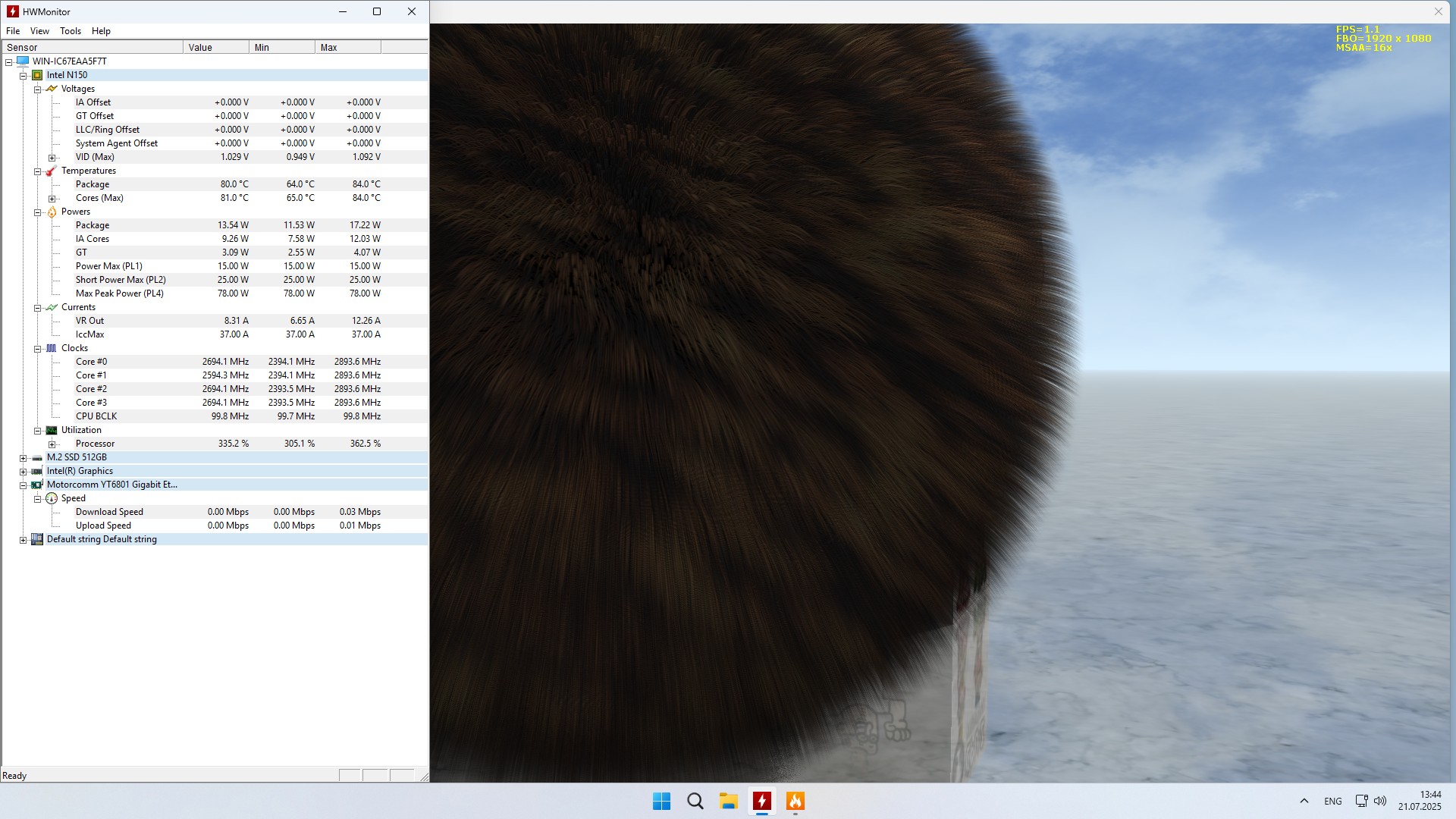
Task: Open the View menu
Action: [x=39, y=31]
